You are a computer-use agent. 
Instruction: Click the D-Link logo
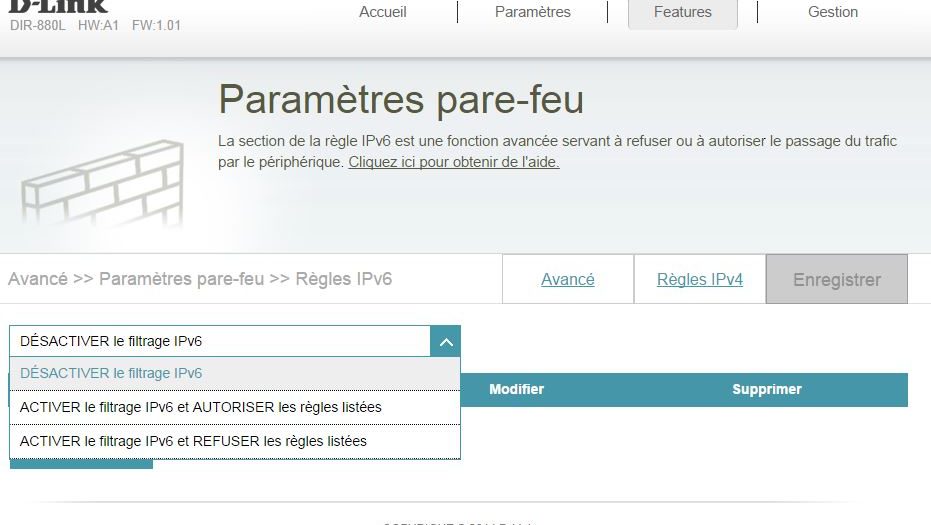58,6
